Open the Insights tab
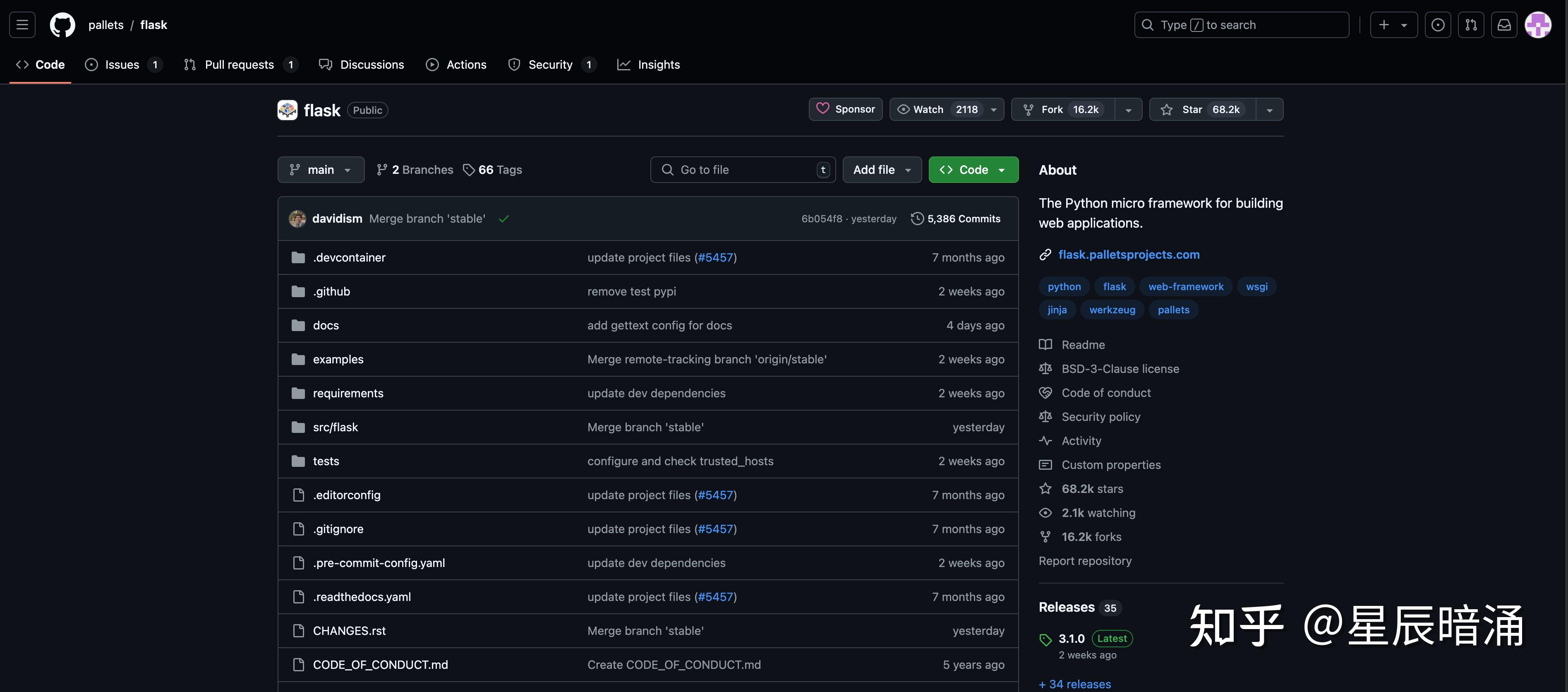The image size is (1568, 692). pyautogui.click(x=658, y=65)
